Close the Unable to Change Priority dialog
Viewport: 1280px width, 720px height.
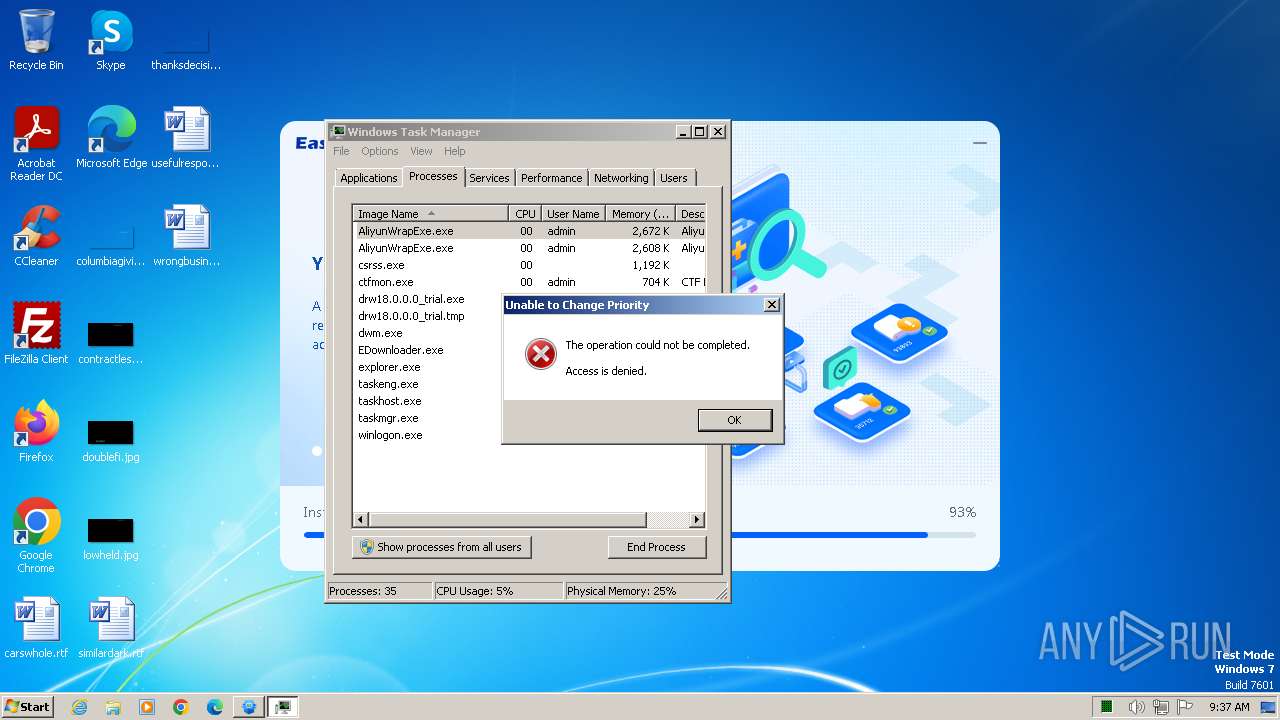click(771, 305)
